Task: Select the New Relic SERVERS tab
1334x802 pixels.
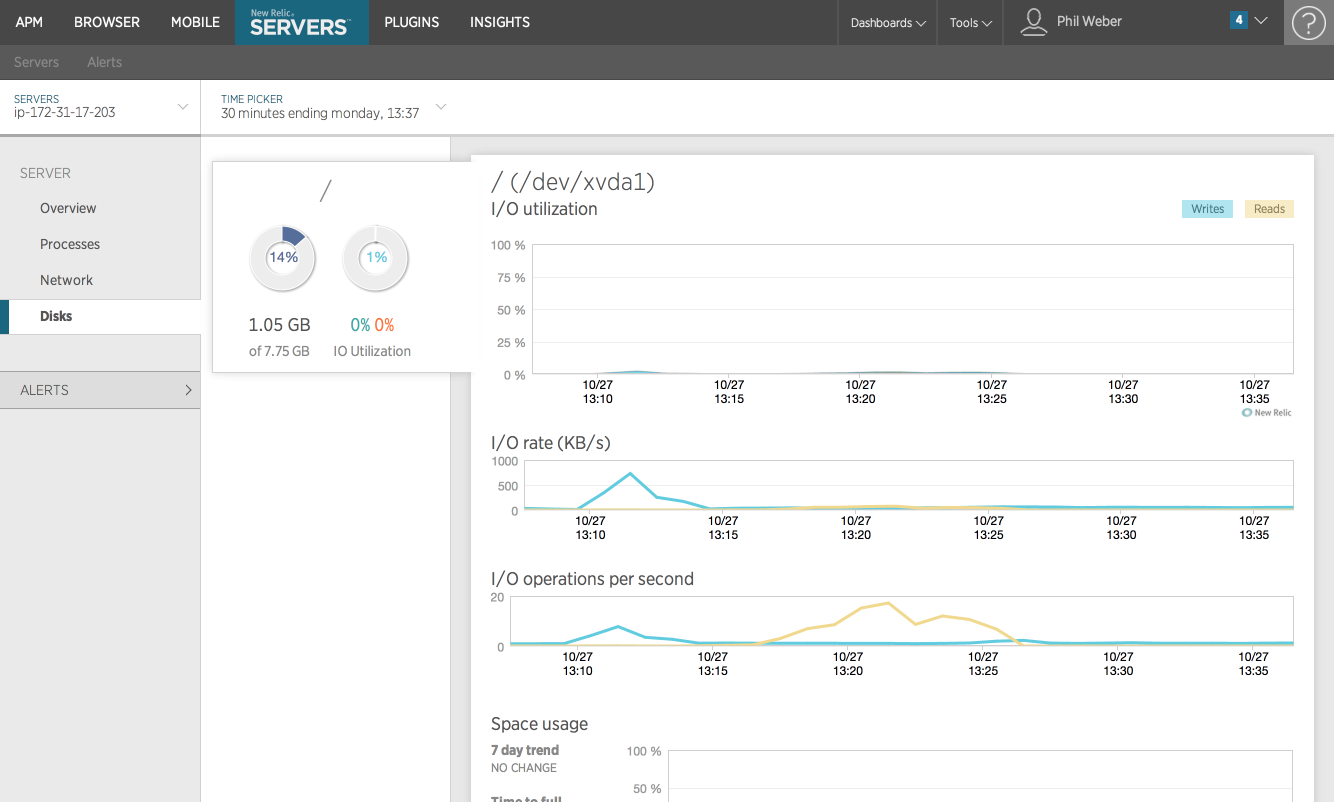Action: (x=302, y=22)
